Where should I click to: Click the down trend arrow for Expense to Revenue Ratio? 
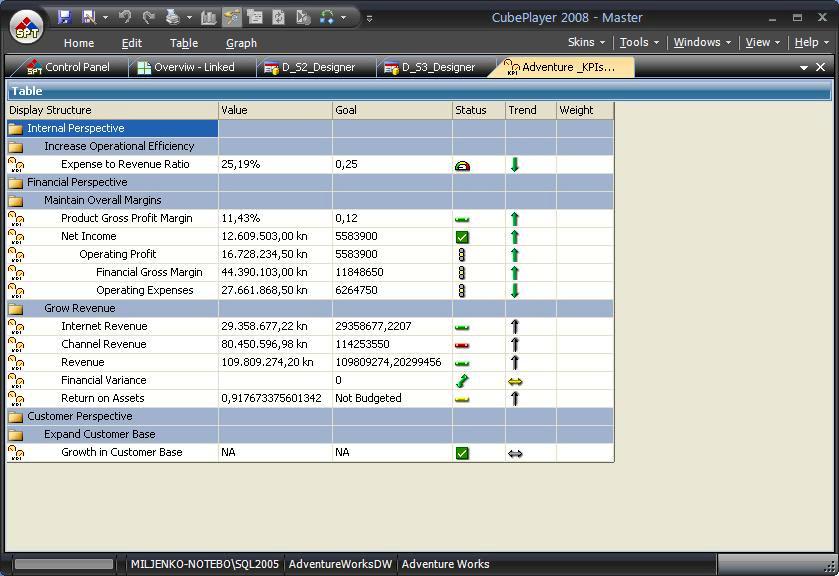pos(515,165)
